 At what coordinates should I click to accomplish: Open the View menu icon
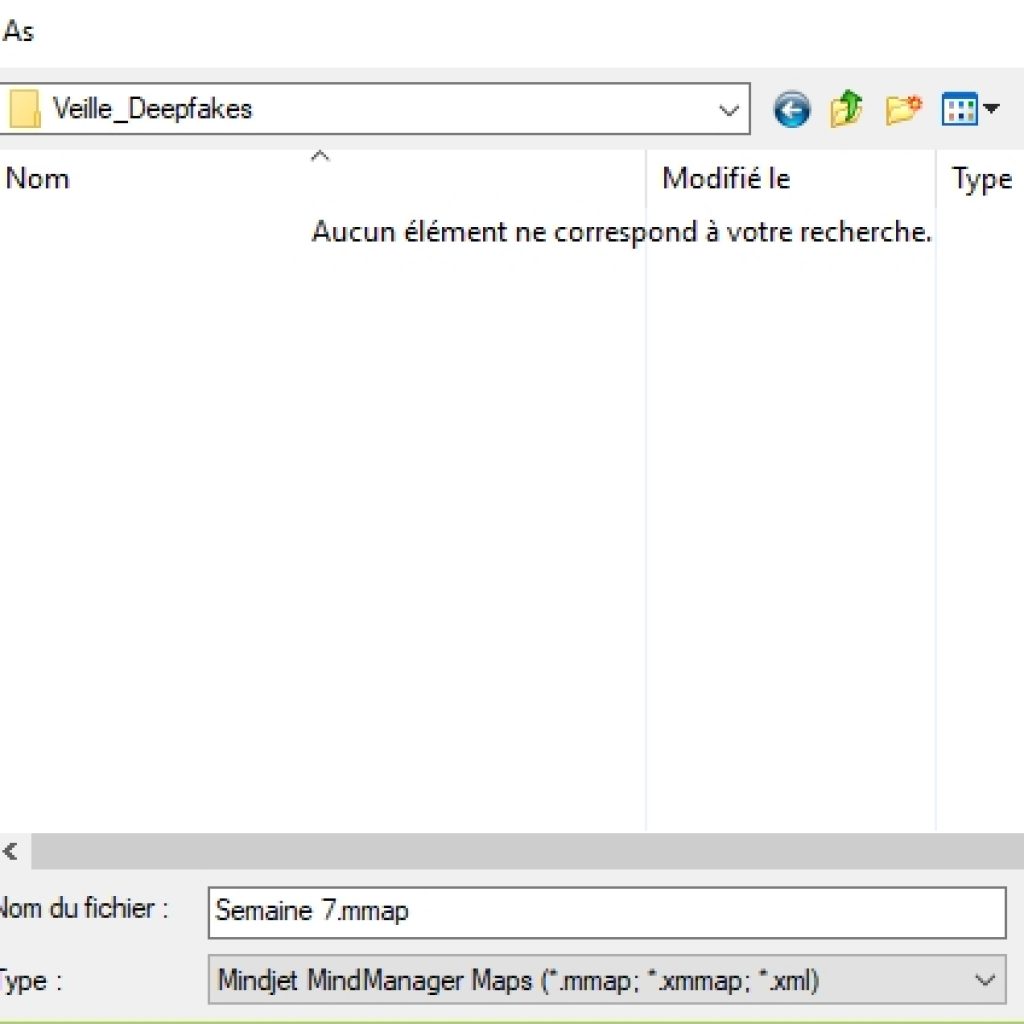(959, 108)
